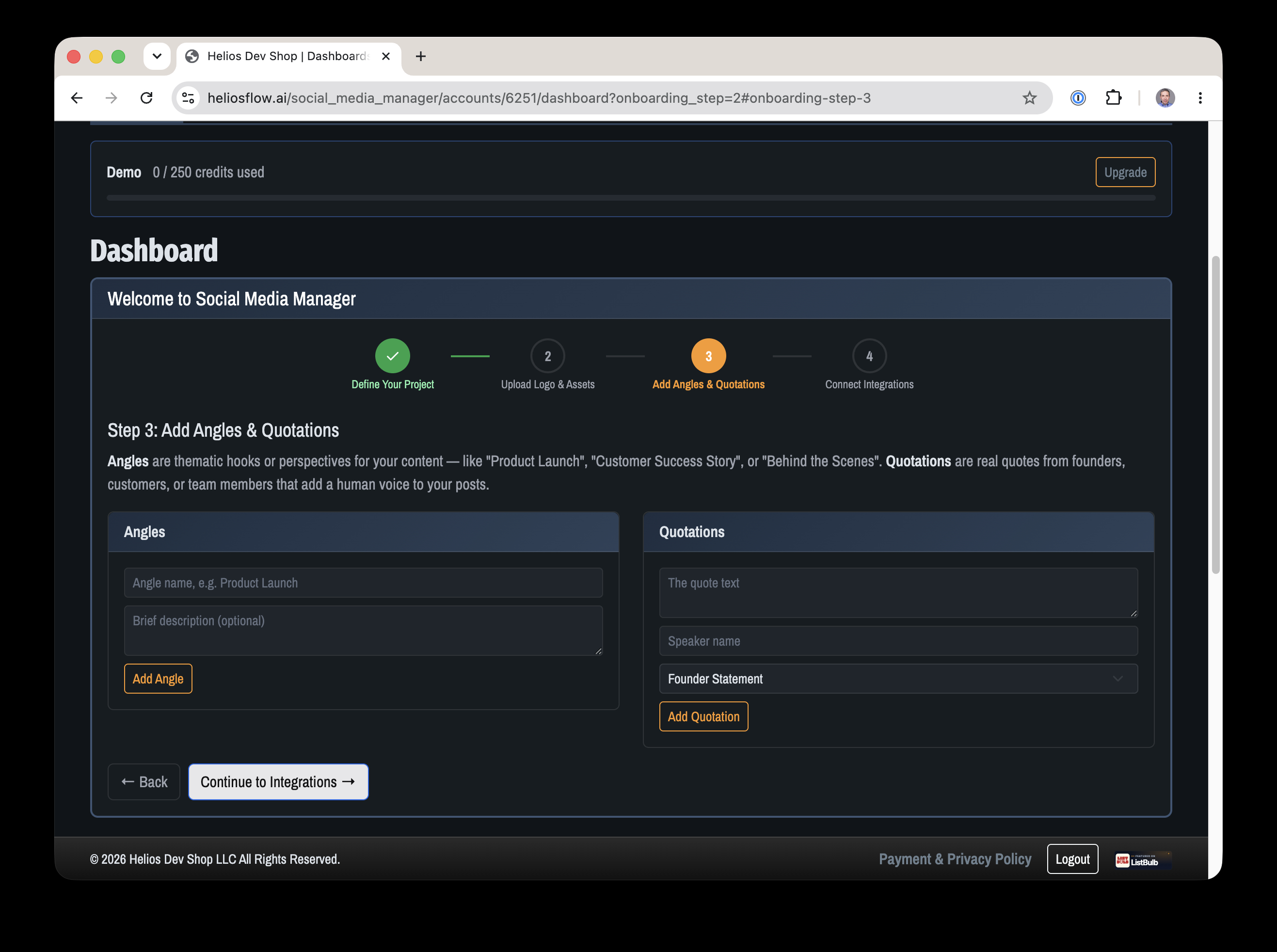Open the Extensions puzzle icon
This screenshot has height=952, width=1277.
[1113, 98]
